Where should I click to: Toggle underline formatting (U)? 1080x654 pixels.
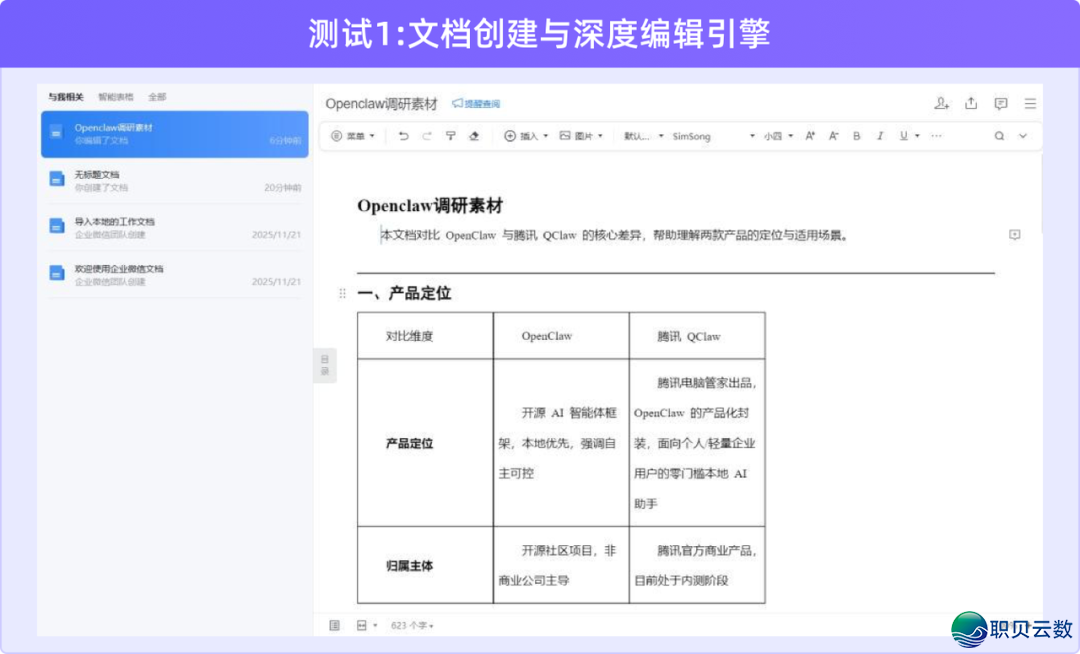coord(904,136)
